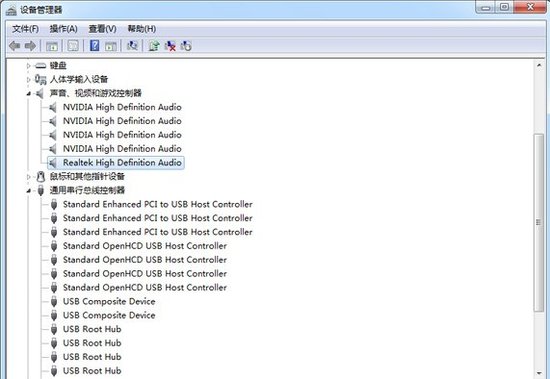Expand the 人体学输入设备 category
The height and width of the screenshot is (379, 550).
[29, 80]
